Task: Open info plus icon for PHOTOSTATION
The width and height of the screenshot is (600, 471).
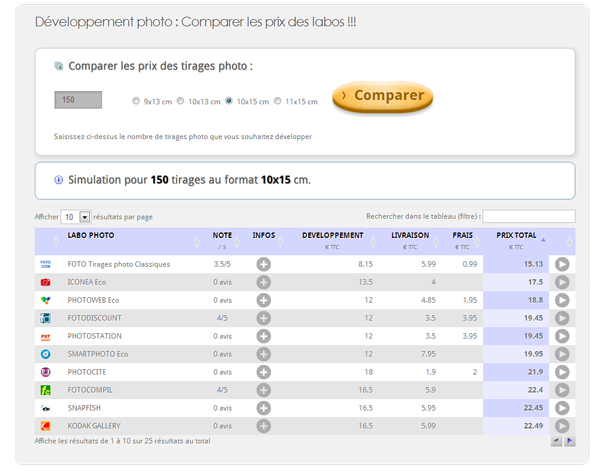Action: (263, 336)
